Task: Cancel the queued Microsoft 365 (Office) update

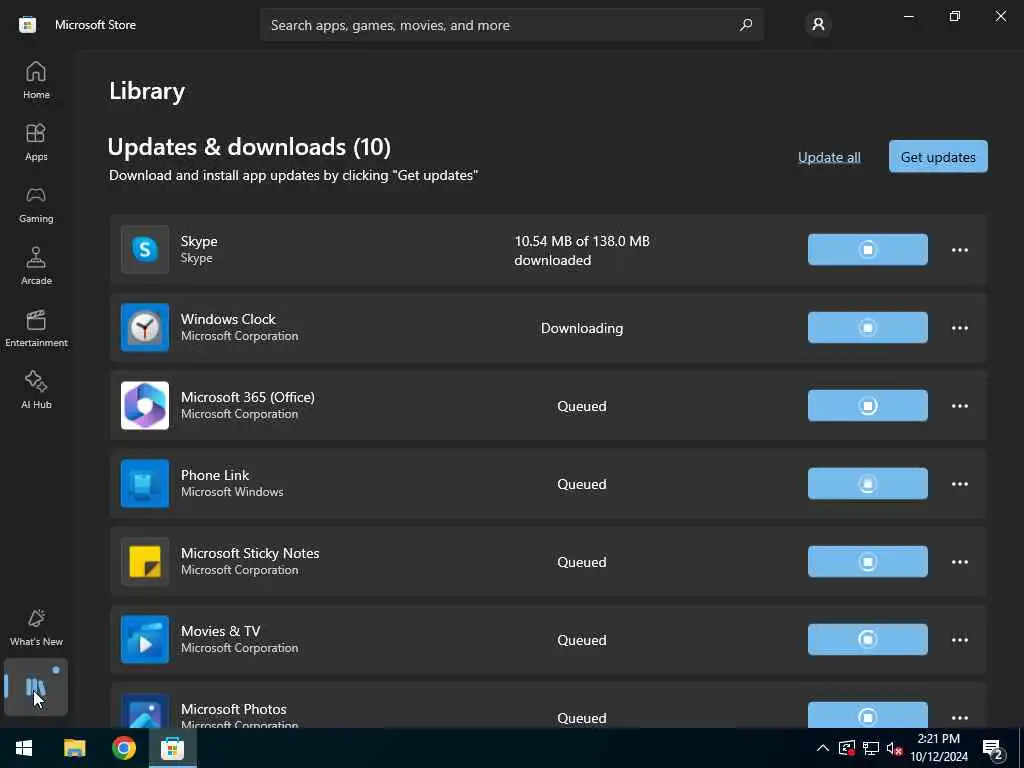Action: pyautogui.click(x=867, y=406)
